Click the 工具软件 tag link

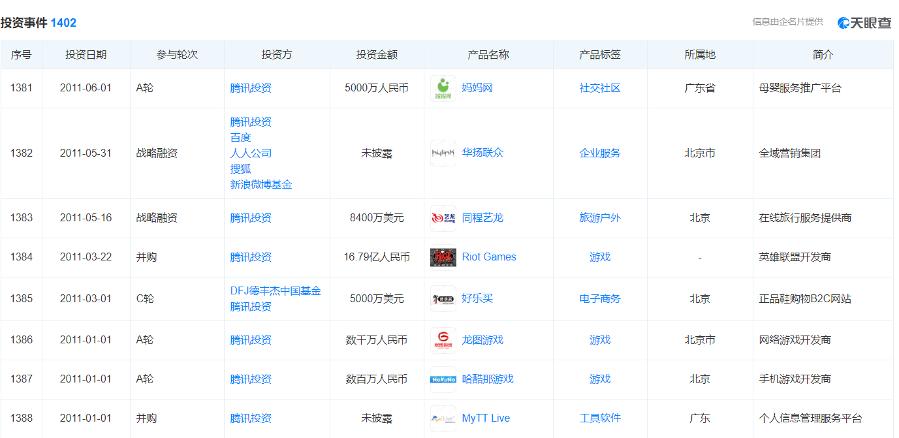(x=600, y=419)
